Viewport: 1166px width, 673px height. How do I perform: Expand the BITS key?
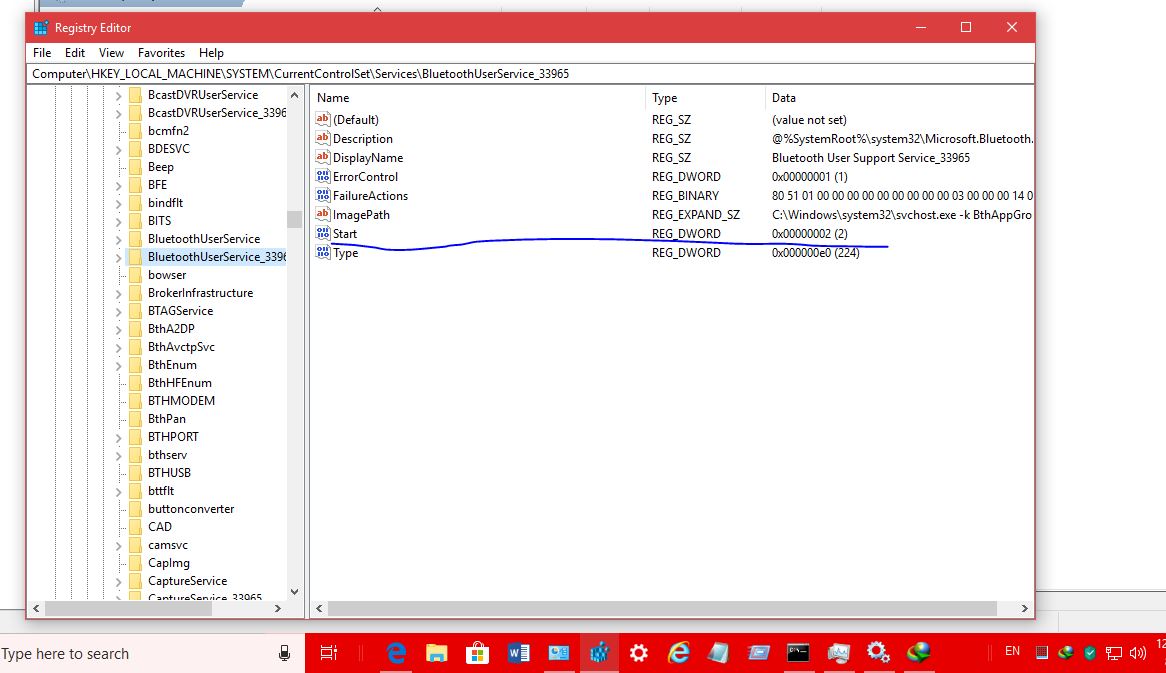118,222
